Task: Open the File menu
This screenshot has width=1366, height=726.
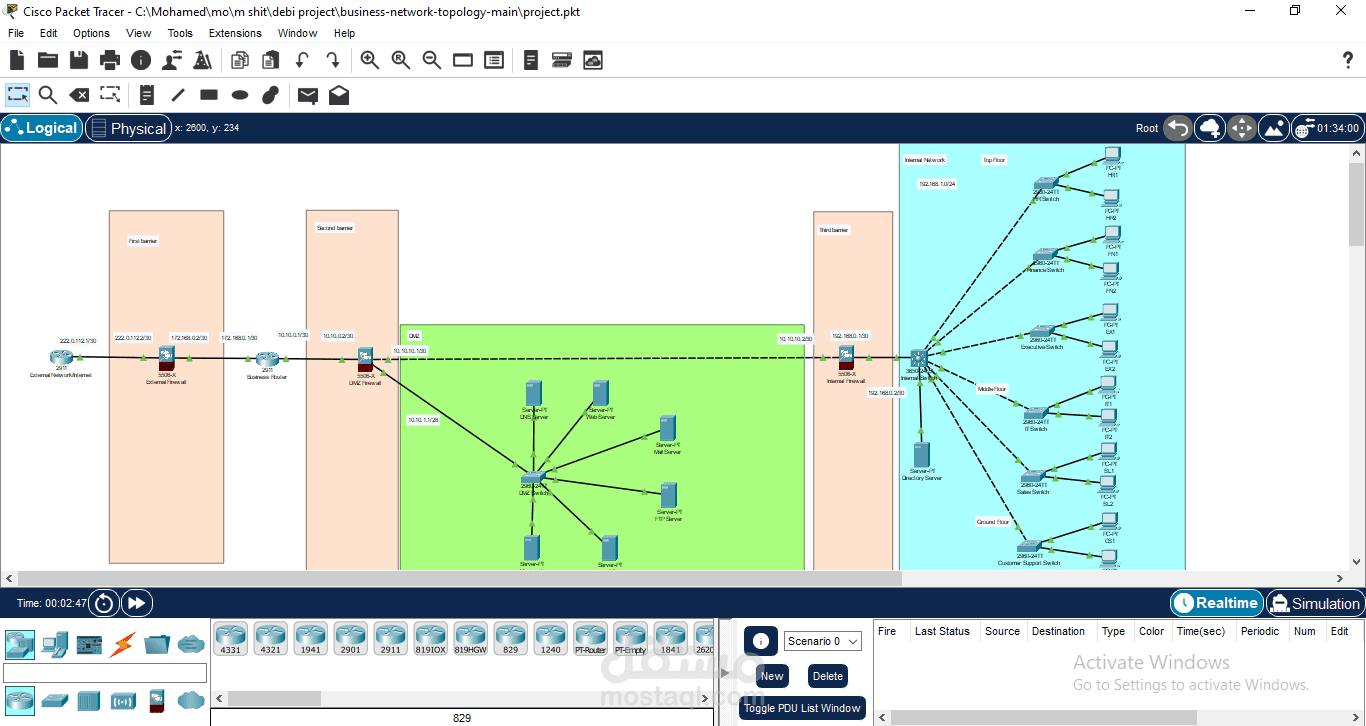Action: (16, 33)
